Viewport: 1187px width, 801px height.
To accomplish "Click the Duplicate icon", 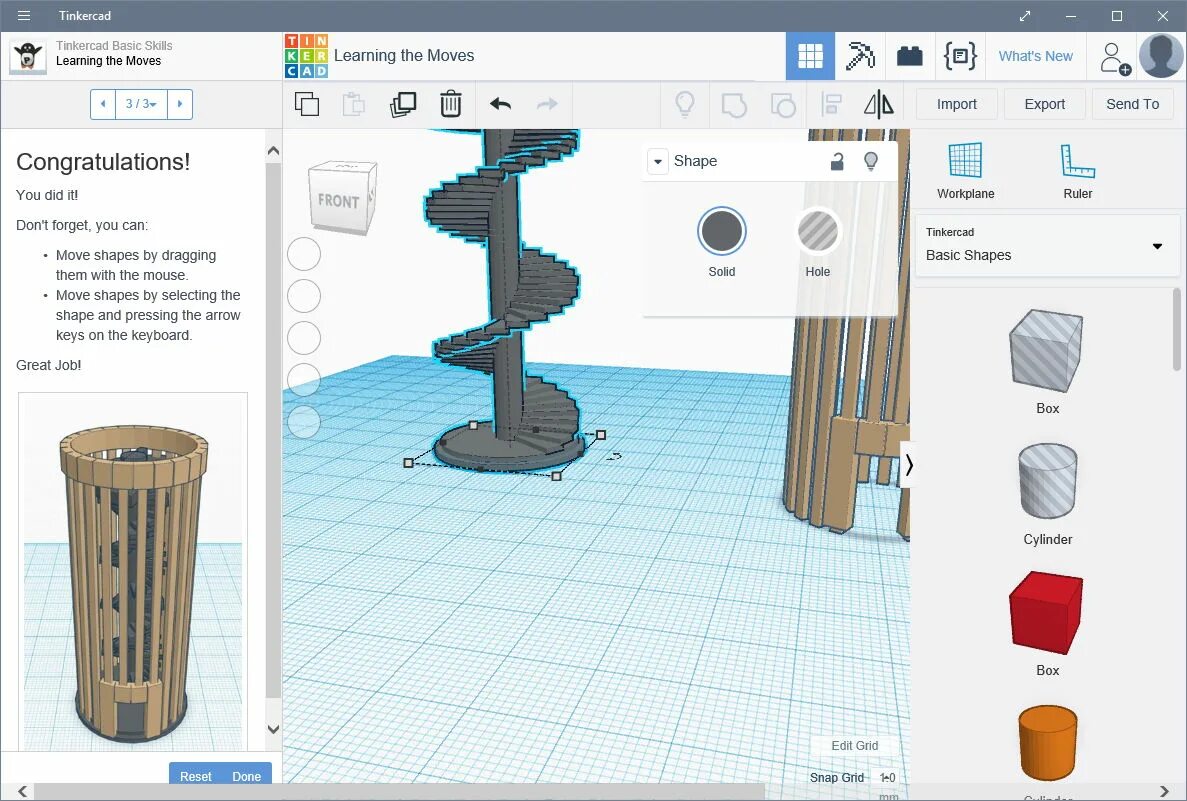I will pyautogui.click(x=403, y=104).
